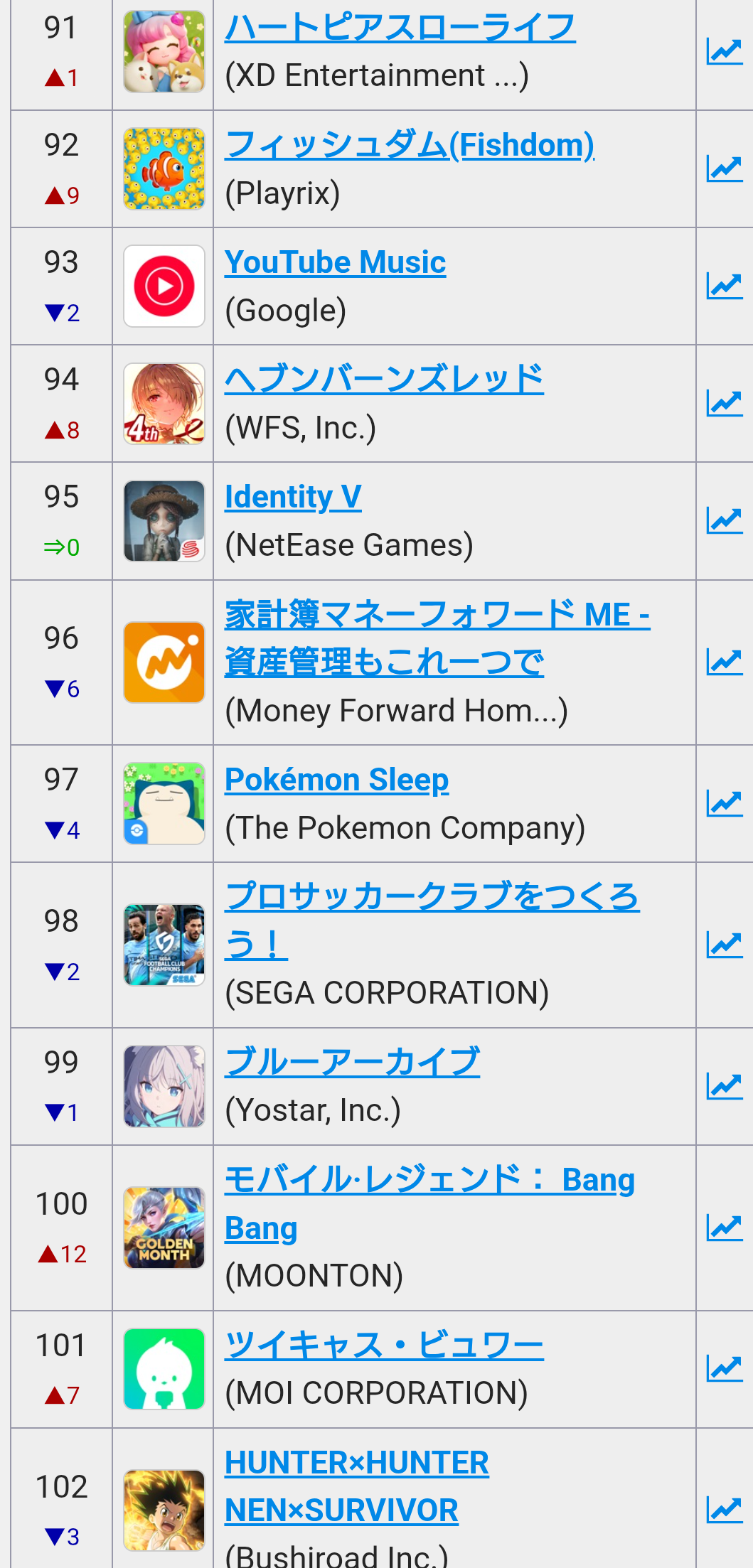Click chart icon in SEGA soccer club row
Screen dimensions: 753x1568
click(724, 945)
